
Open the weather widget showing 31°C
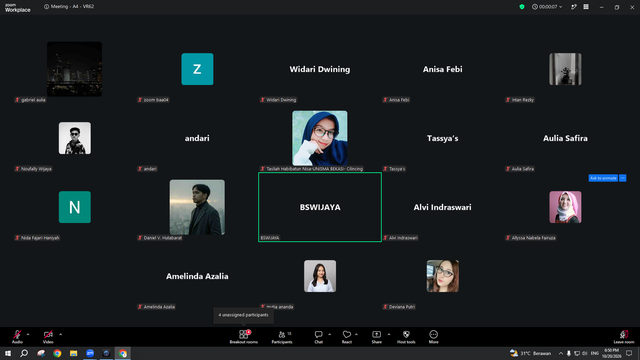(530, 353)
